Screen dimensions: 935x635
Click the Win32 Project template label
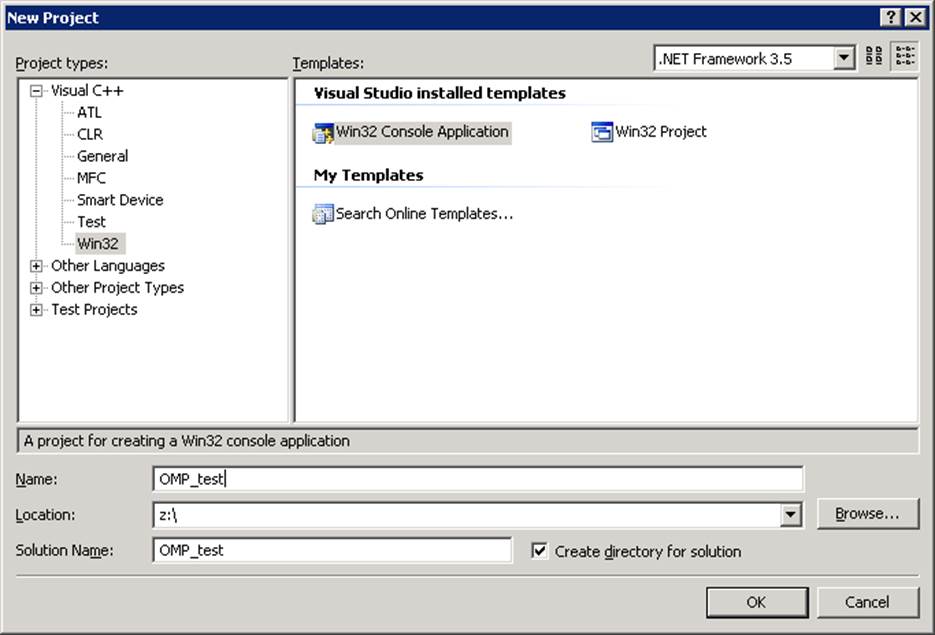pyautogui.click(x=661, y=132)
